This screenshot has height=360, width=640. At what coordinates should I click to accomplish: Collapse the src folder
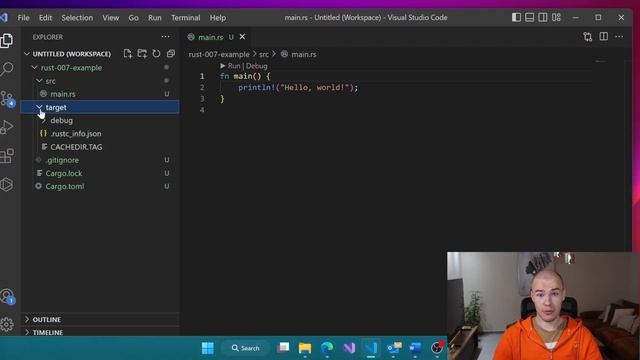(40, 81)
